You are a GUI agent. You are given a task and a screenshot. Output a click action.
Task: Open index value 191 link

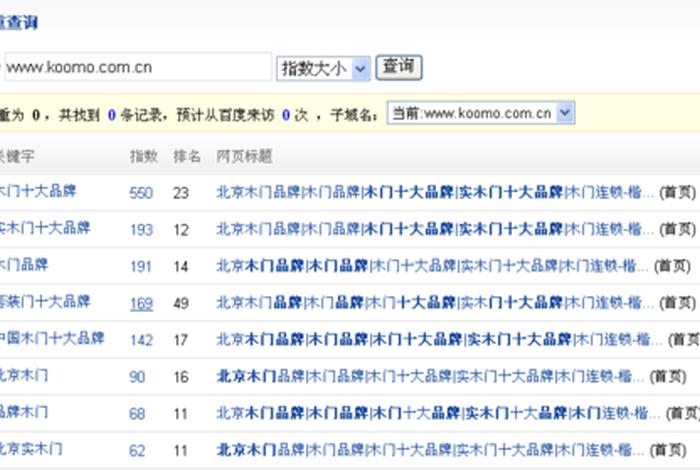pyautogui.click(x=141, y=266)
